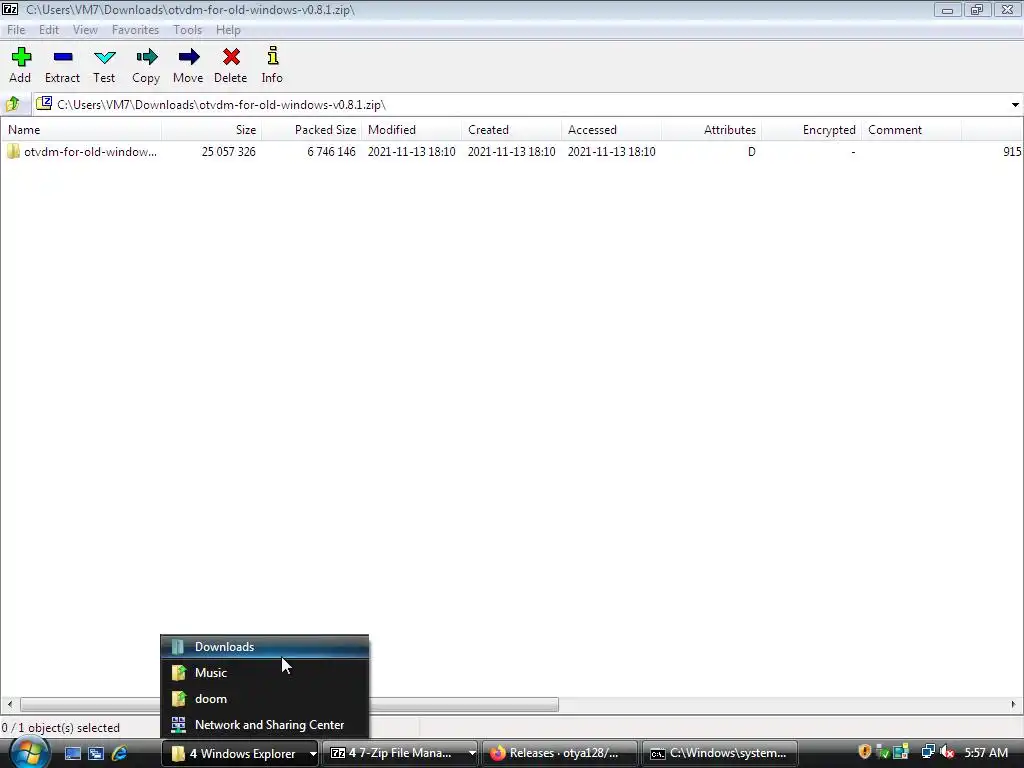Click the Music folder icon in the popup

(x=178, y=673)
